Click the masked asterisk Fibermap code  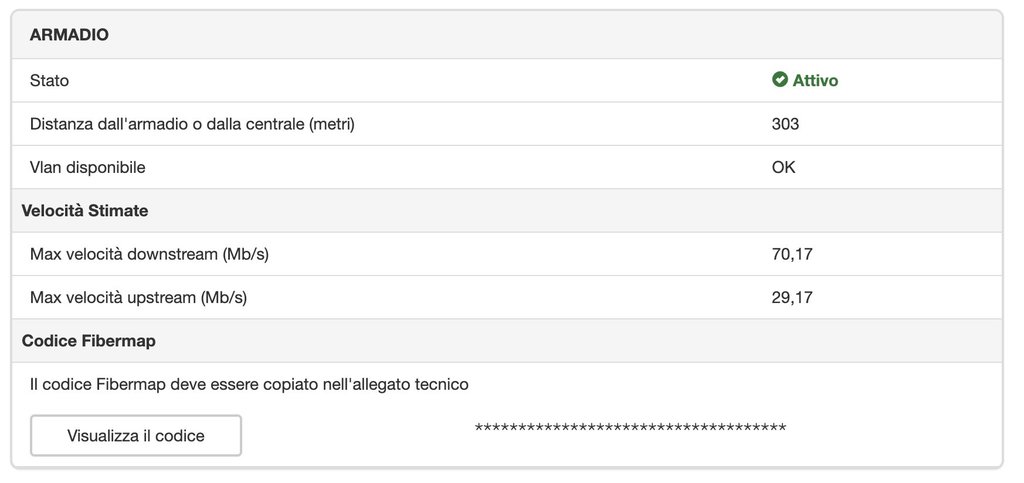tap(630, 429)
